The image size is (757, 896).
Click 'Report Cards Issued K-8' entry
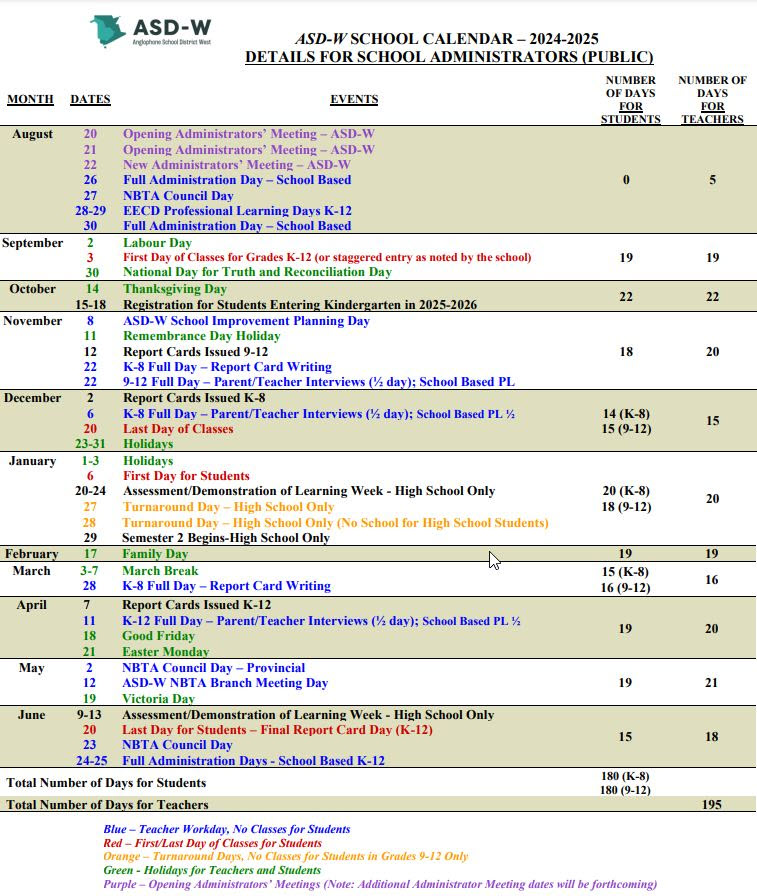[x=194, y=398]
